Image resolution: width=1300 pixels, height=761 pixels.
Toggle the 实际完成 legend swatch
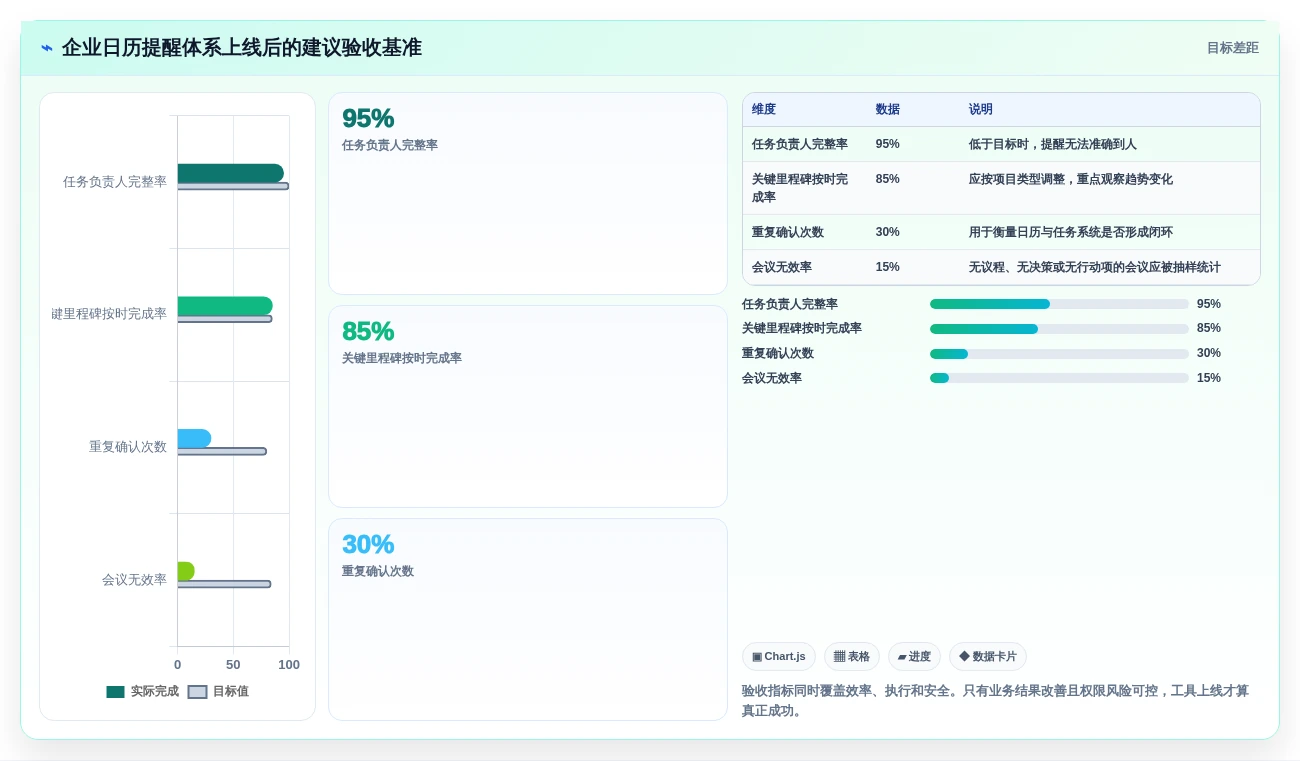[x=116, y=691]
